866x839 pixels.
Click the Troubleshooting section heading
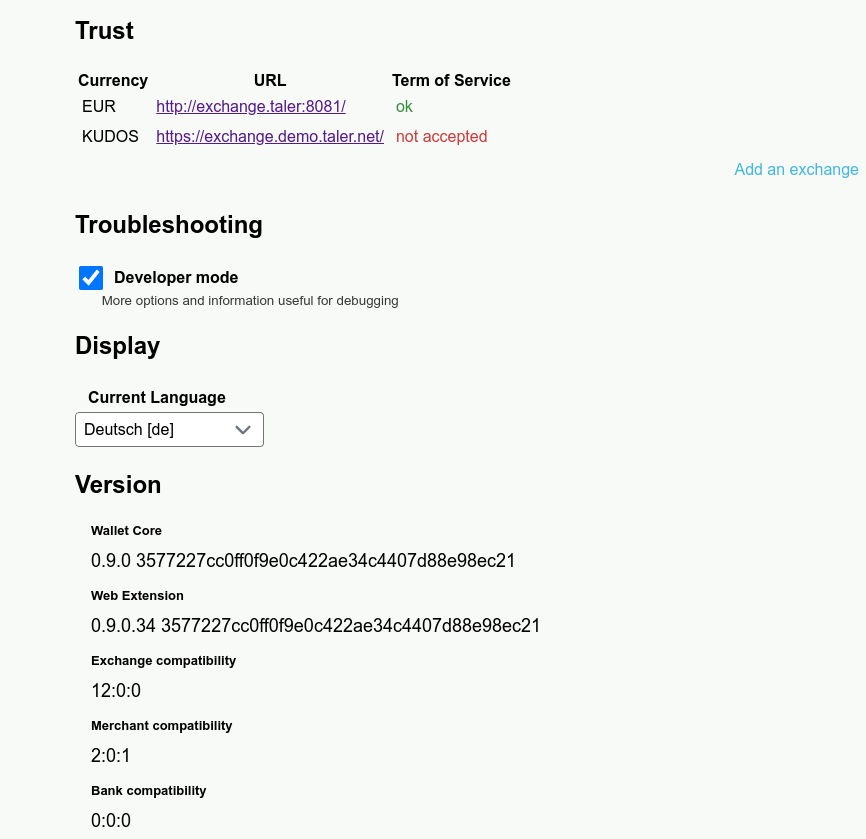click(x=169, y=225)
